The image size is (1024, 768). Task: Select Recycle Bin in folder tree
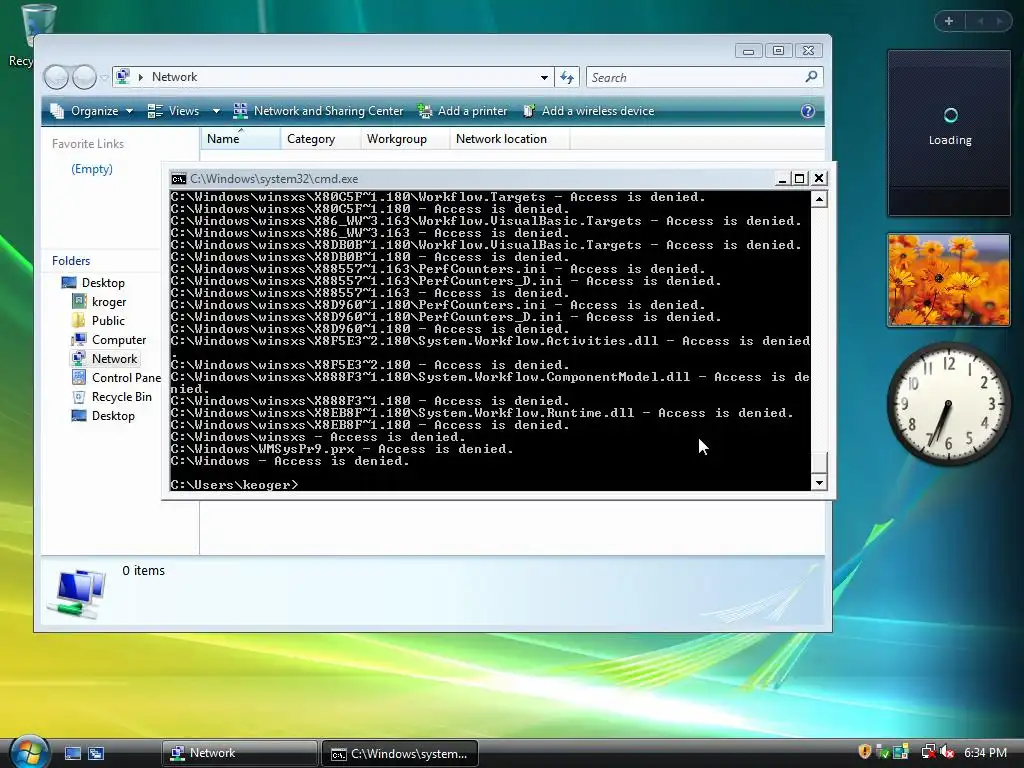coord(112,396)
